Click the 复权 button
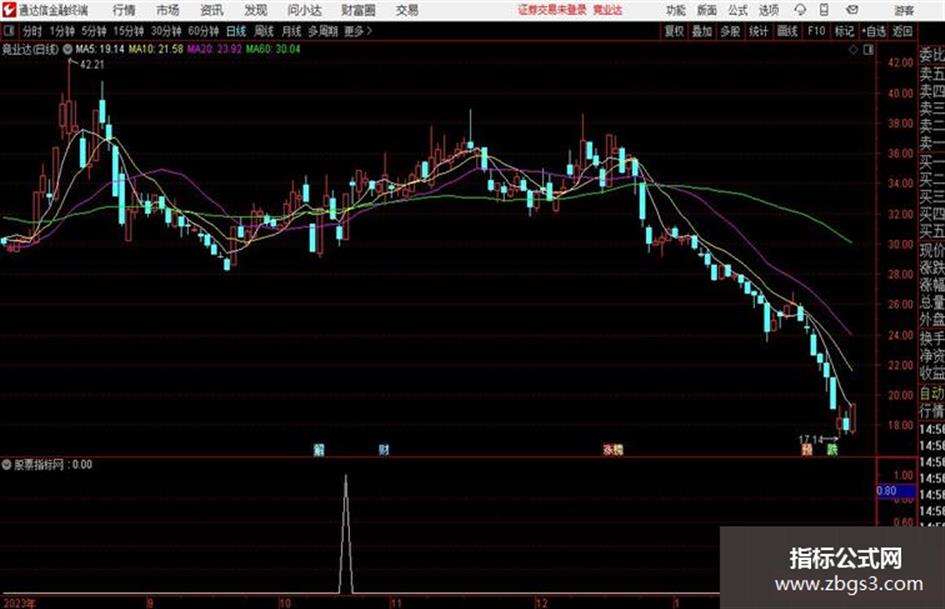Screen dimensions: 945x609 [x=674, y=31]
